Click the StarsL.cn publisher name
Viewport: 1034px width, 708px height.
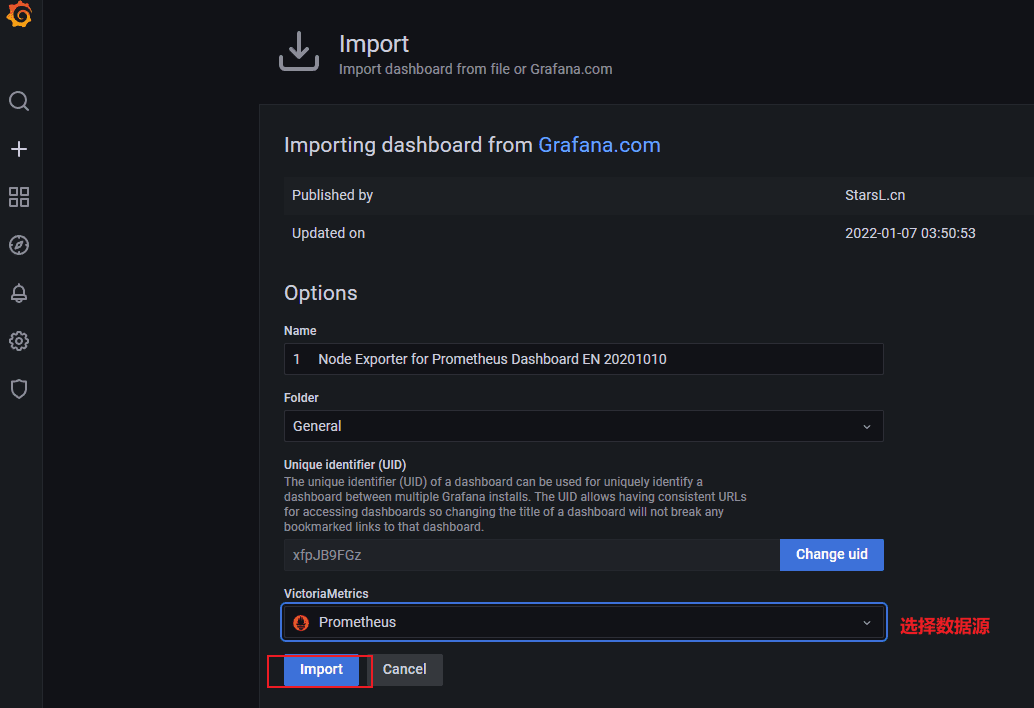point(874,195)
